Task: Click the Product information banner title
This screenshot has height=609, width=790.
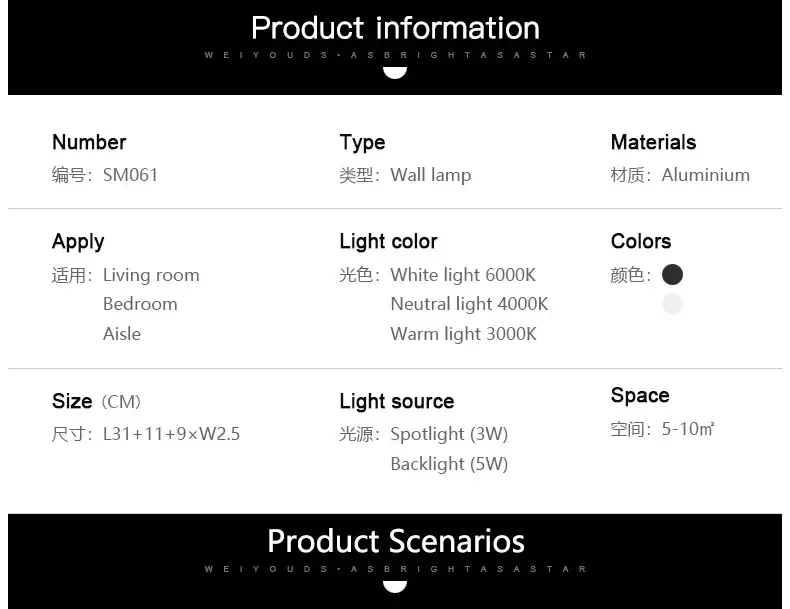Action: tap(395, 28)
